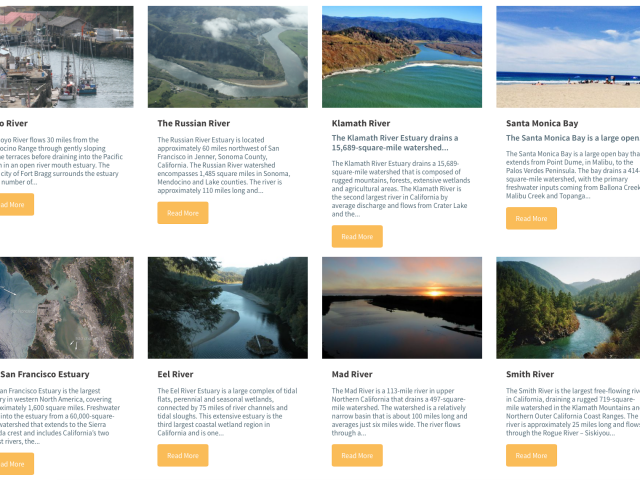The image size is (640, 480).
Task: Click the harbor boats photo thumbnail
Action: pyautogui.click(x=67, y=57)
